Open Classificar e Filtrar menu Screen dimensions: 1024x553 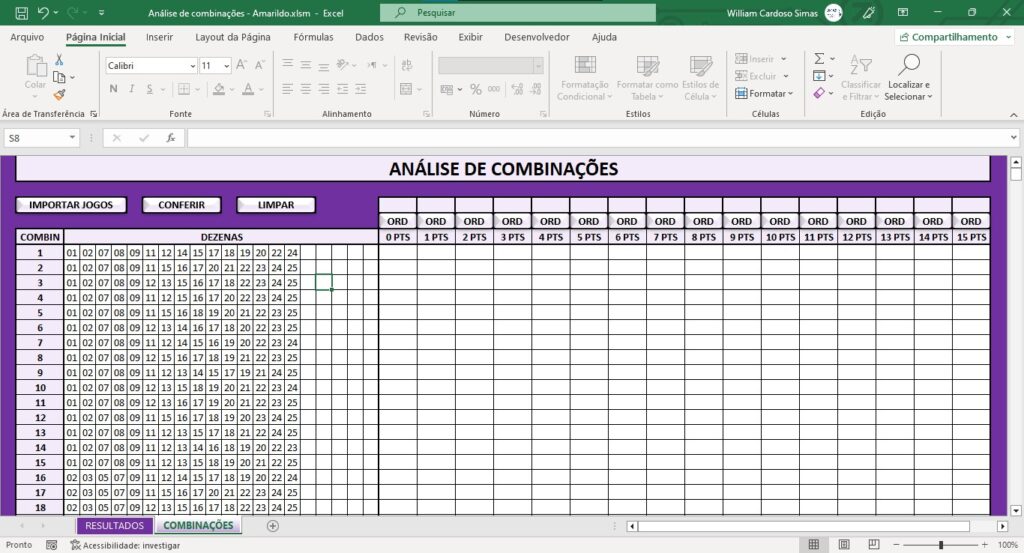[x=861, y=78]
